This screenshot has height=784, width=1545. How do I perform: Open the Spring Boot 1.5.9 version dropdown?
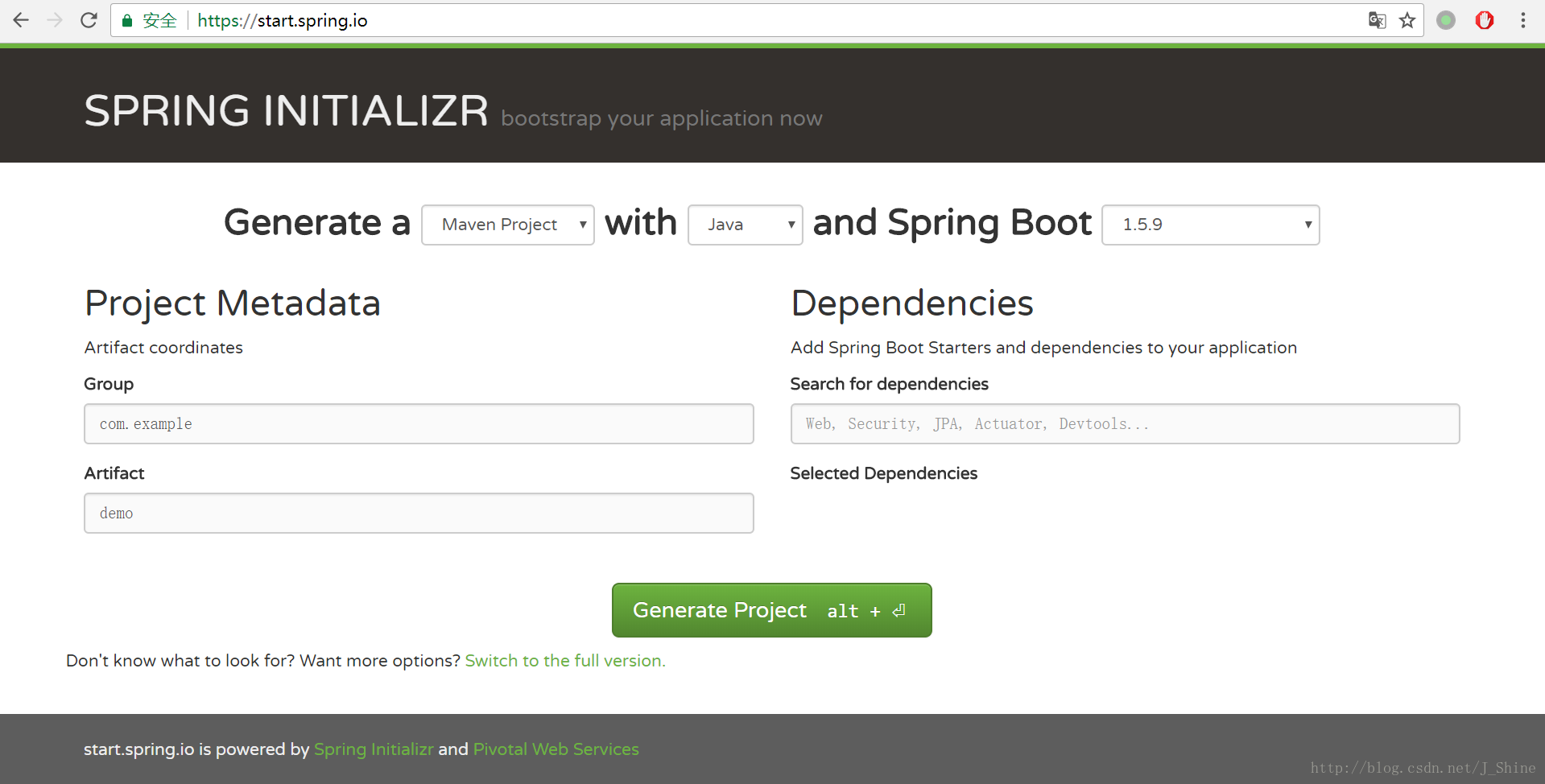(x=1211, y=225)
